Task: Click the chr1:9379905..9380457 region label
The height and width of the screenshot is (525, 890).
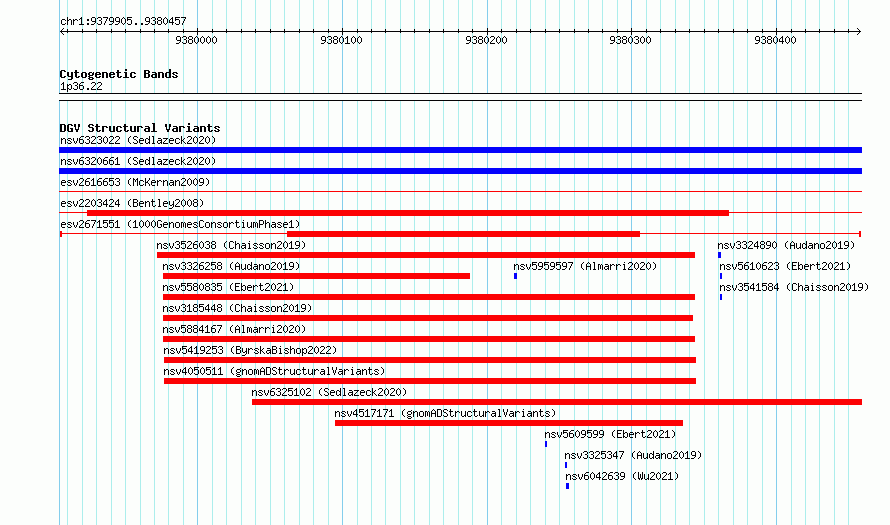Action: pyautogui.click(x=123, y=21)
